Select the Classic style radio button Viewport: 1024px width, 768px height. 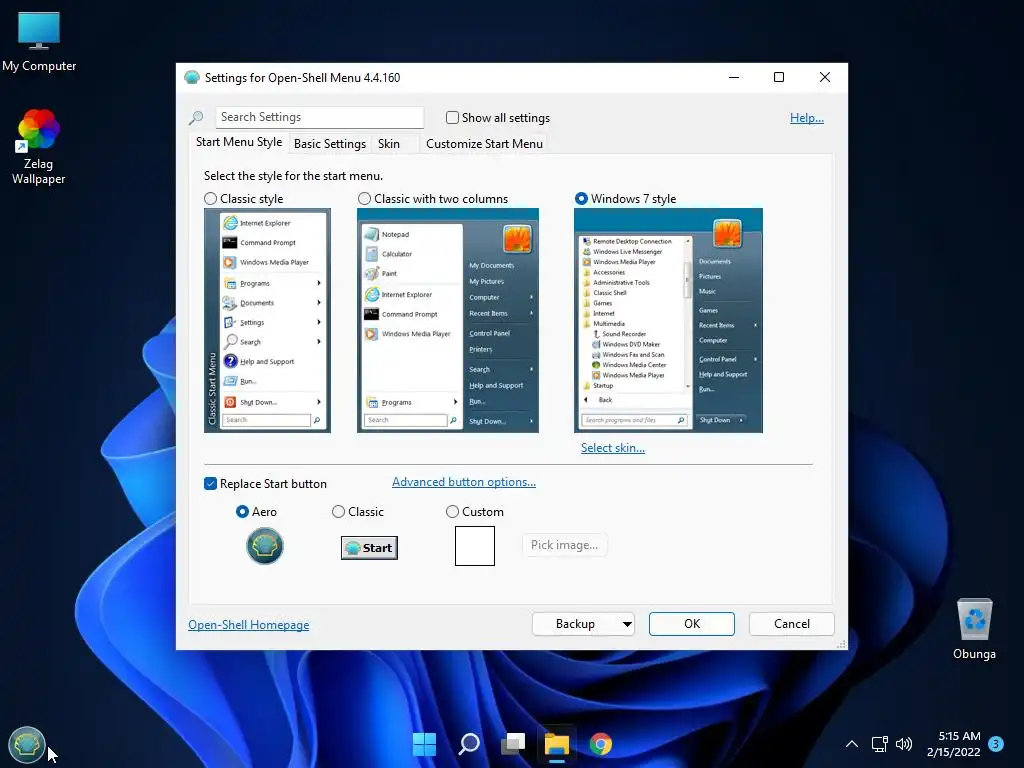(x=210, y=199)
